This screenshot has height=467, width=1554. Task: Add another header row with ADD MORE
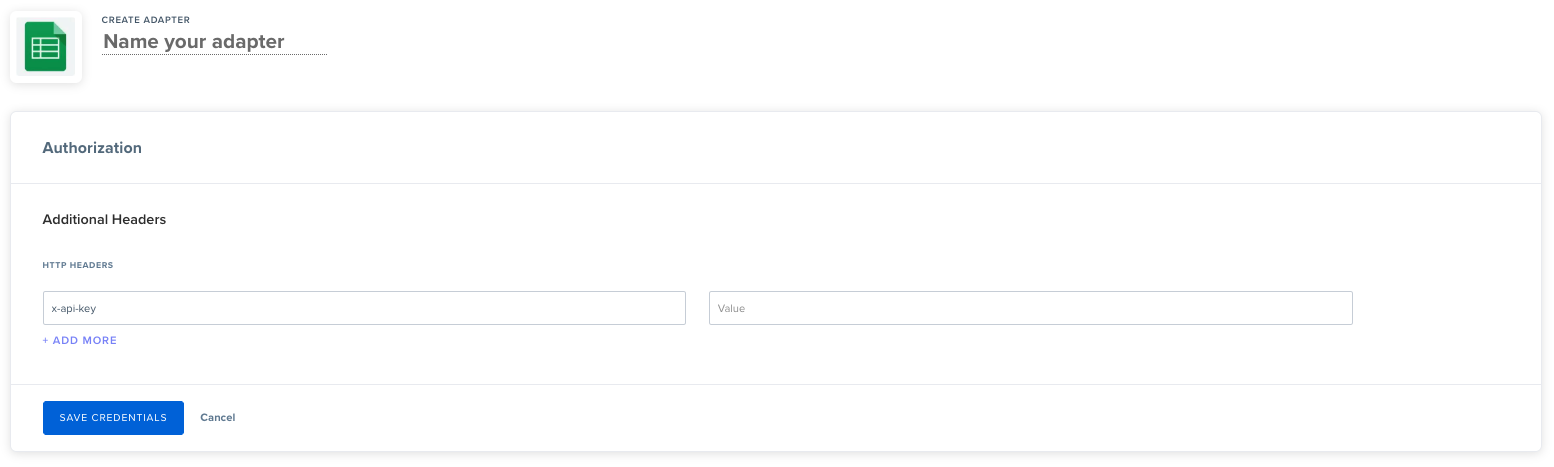click(80, 341)
